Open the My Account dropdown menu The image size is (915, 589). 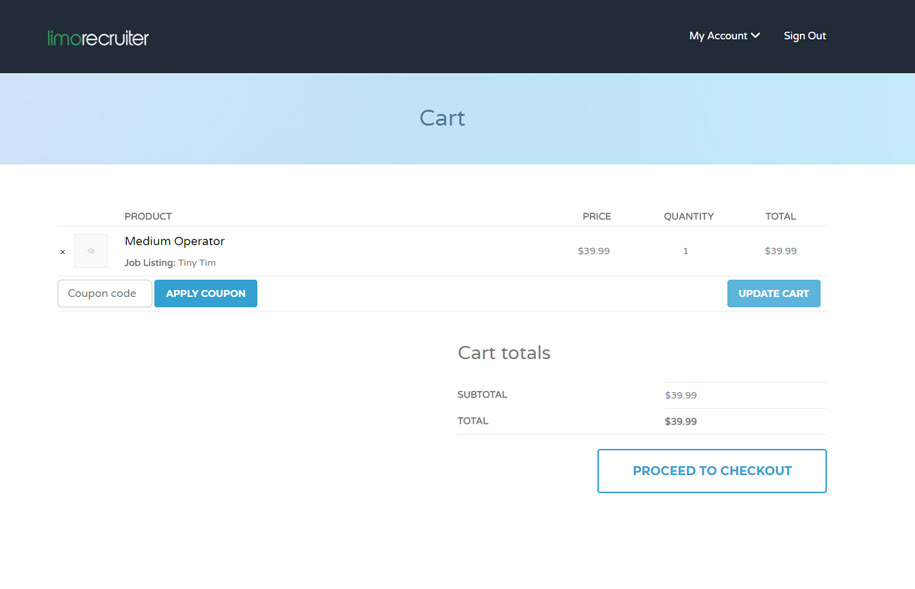724,36
